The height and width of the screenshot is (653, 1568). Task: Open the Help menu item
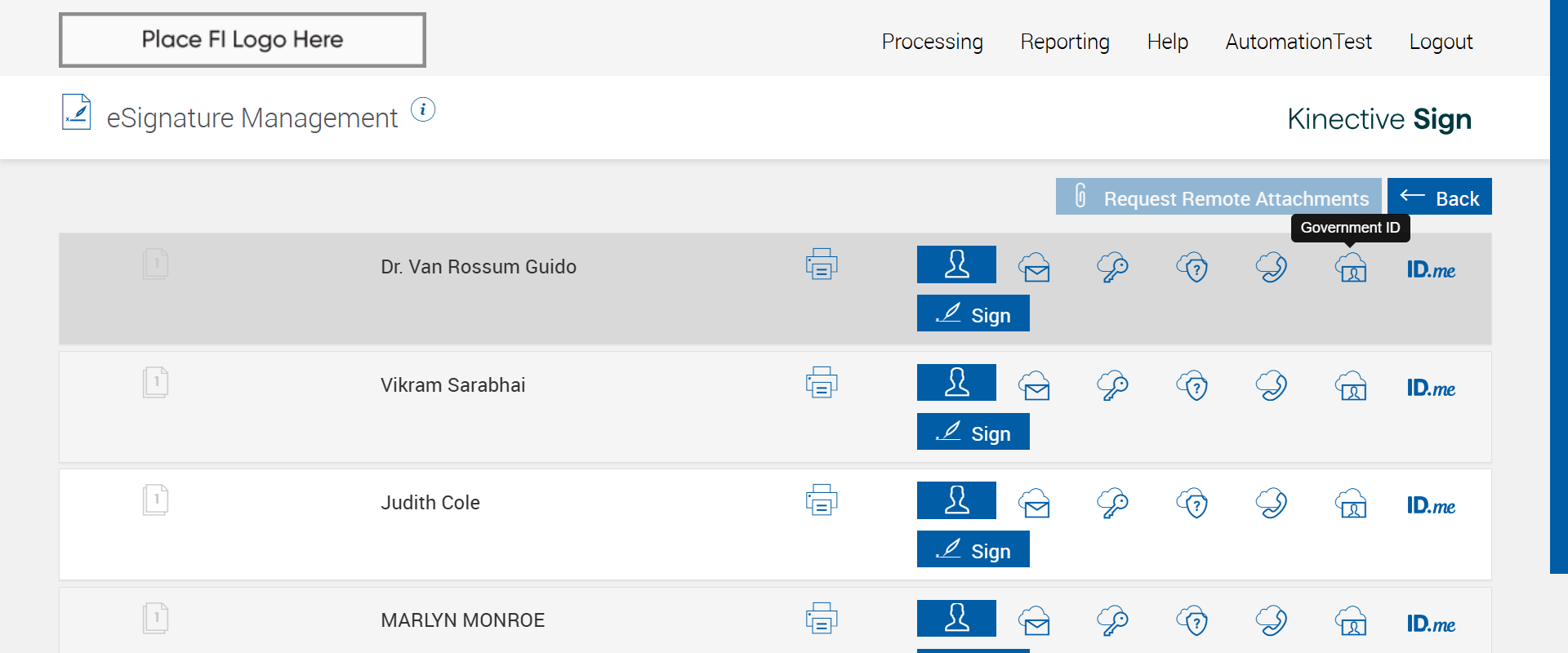1167,42
